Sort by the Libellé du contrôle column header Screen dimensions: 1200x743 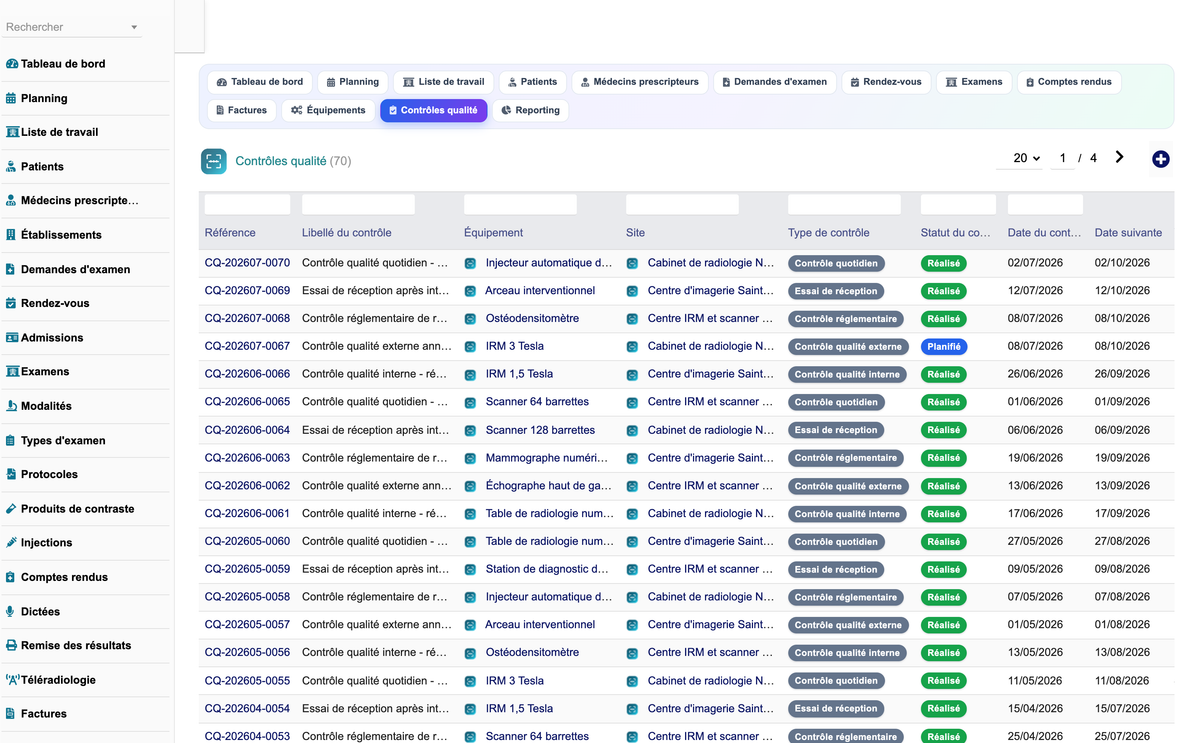pos(347,233)
